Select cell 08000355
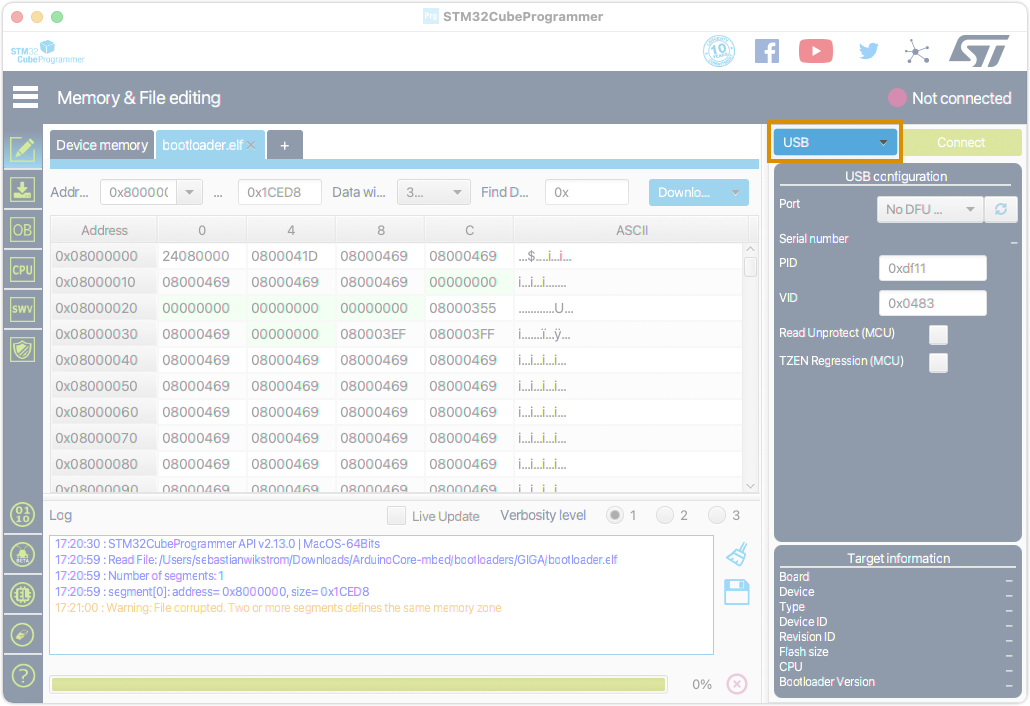Image resolution: width=1030 pixels, height=706 pixels. pyautogui.click(x=468, y=308)
